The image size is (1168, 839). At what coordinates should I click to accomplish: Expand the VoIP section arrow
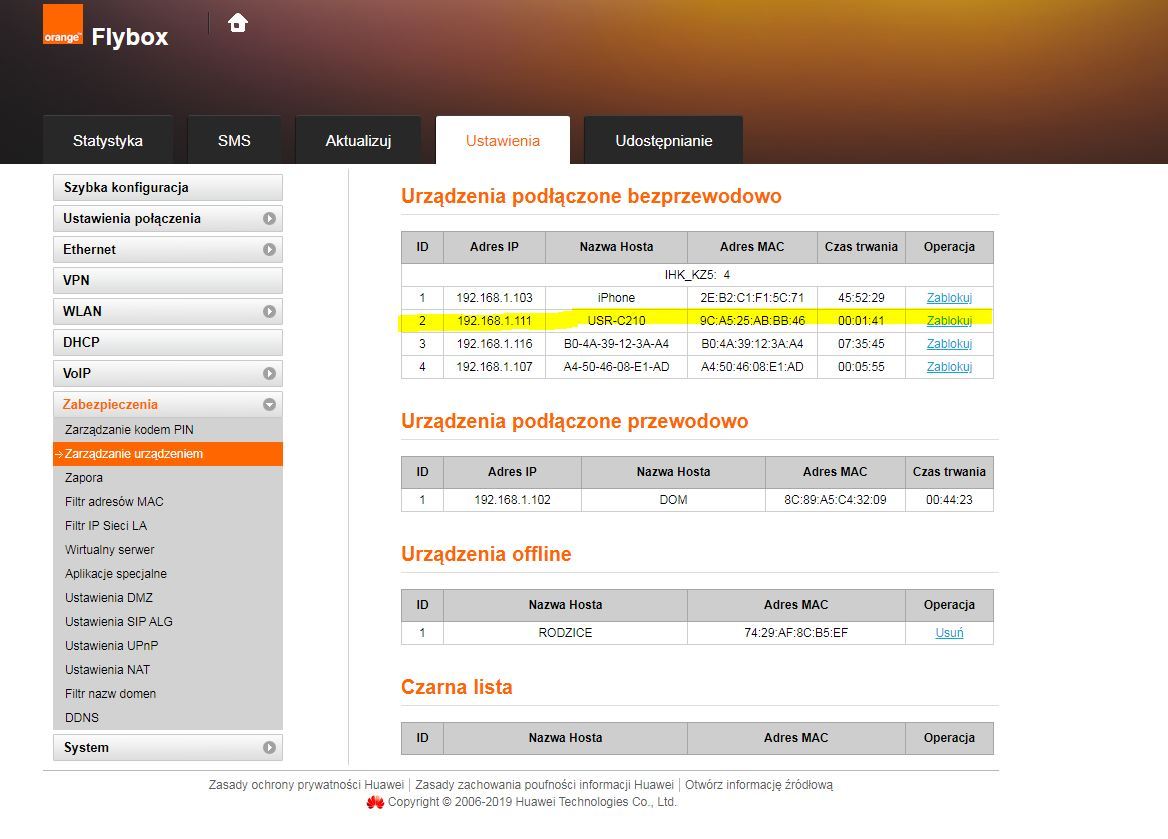tap(269, 374)
